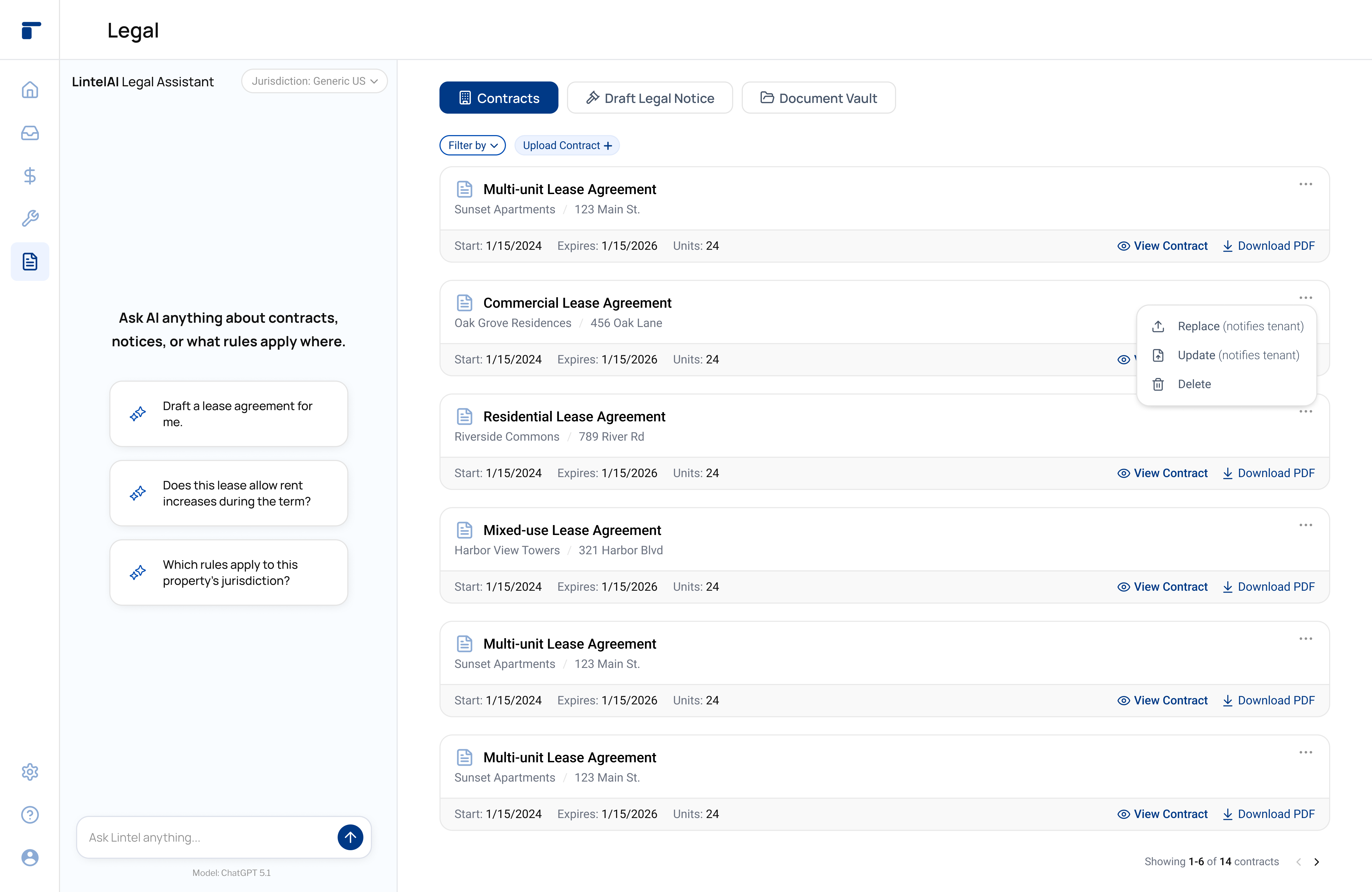
Task: Open the wrench maintenance sidebar icon
Action: pos(30,218)
